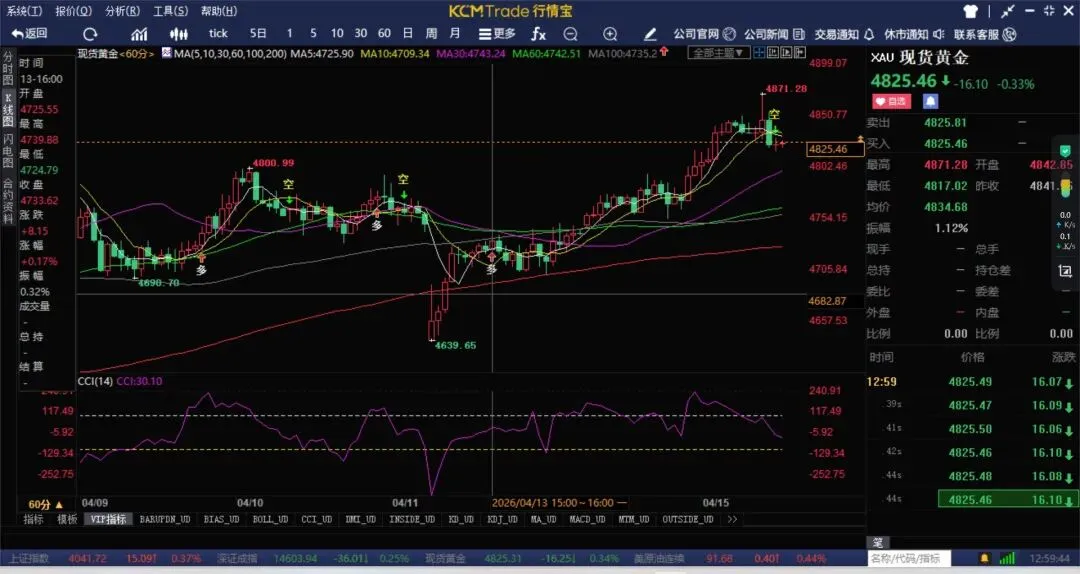Image resolution: width=1080 pixels, height=574 pixels.
Task: Click the last panel-collapse icon above the chart
Action: point(800,52)
